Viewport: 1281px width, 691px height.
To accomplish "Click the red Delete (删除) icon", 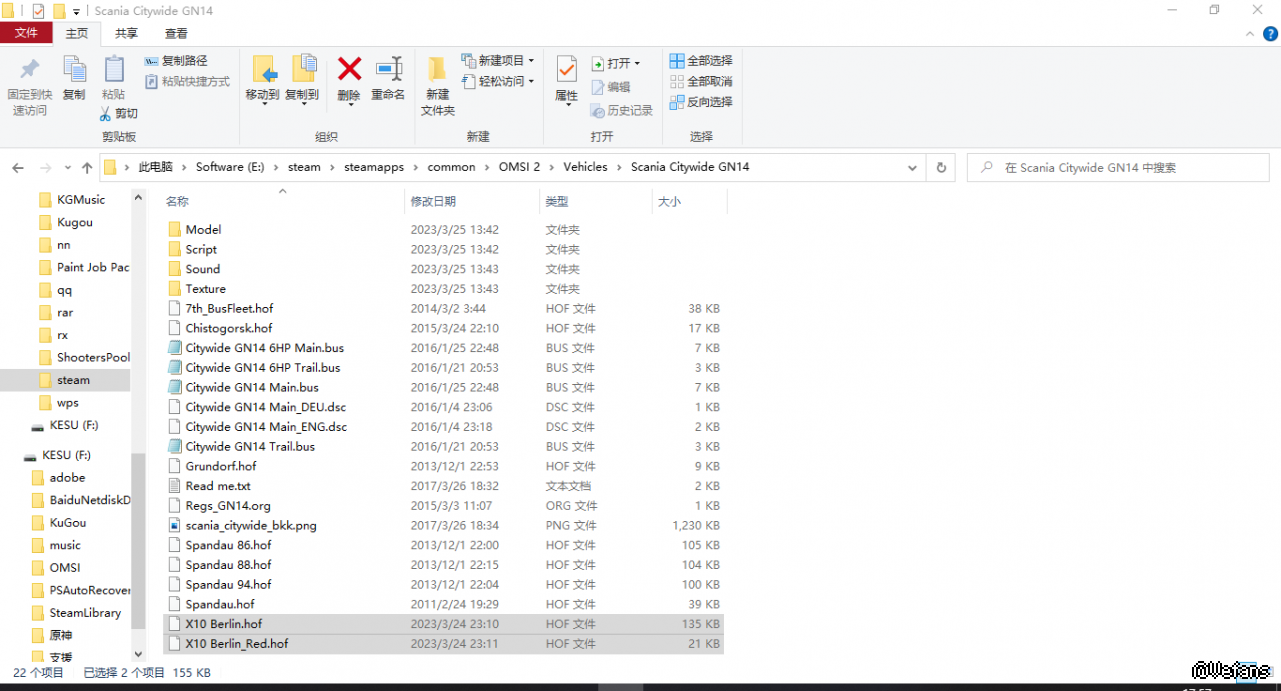I will click(x=349, y=70).
